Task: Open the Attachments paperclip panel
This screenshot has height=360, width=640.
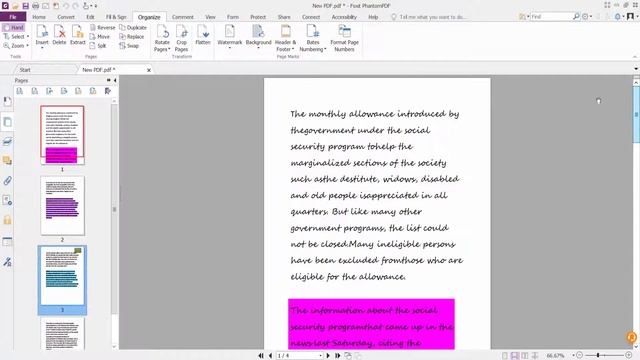Action: pyautogui.click(x=7, y=180)
